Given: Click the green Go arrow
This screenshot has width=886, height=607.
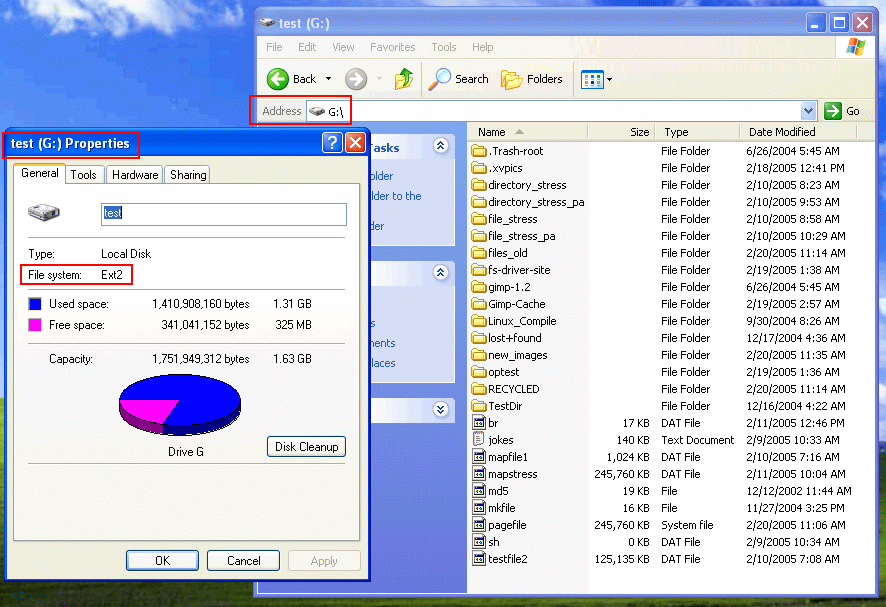Looking at the screenshot, I should (x=832, y=110).
